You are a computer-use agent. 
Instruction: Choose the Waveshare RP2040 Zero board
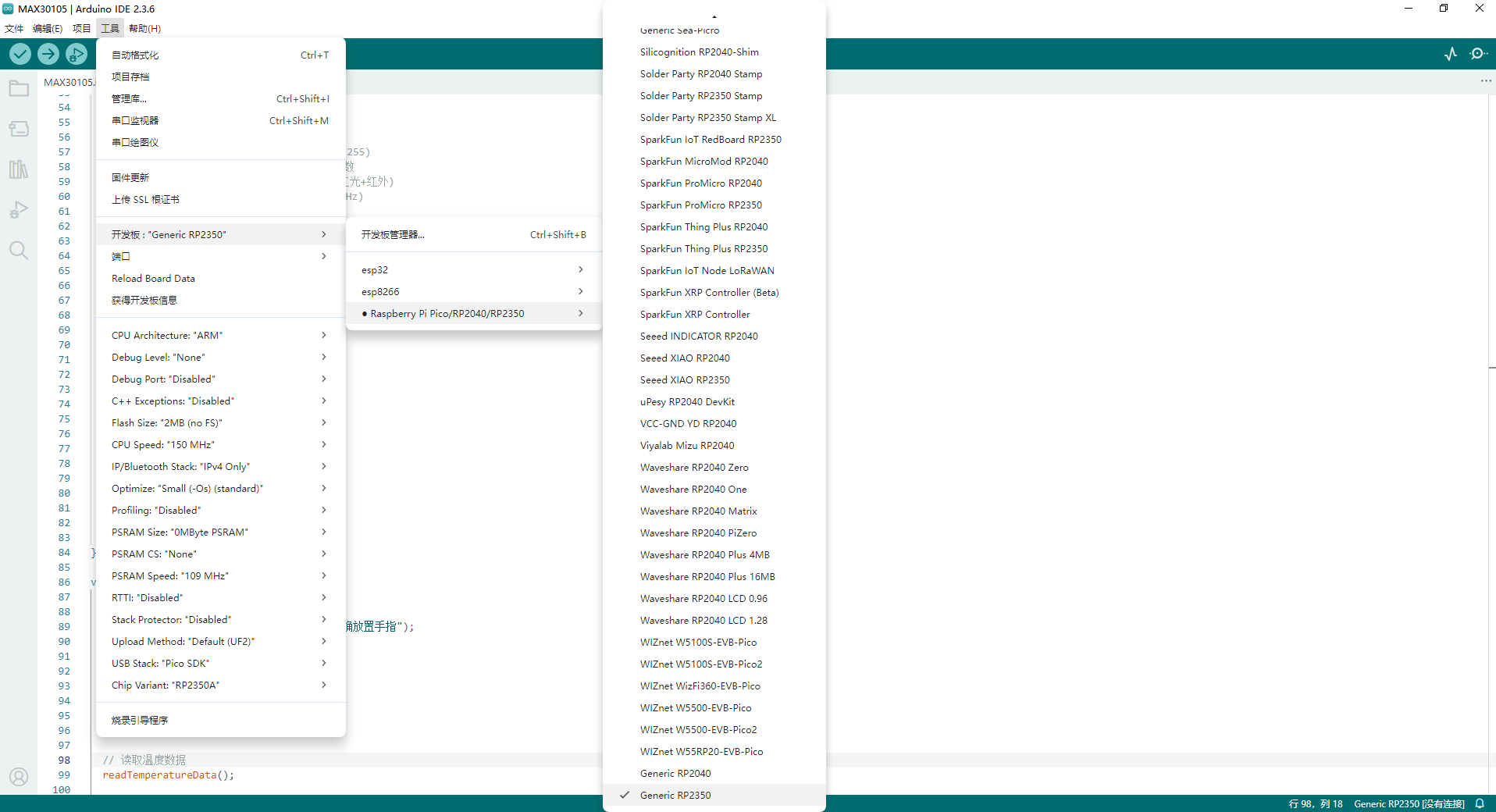pyautogui.click(x=714, y=467)
